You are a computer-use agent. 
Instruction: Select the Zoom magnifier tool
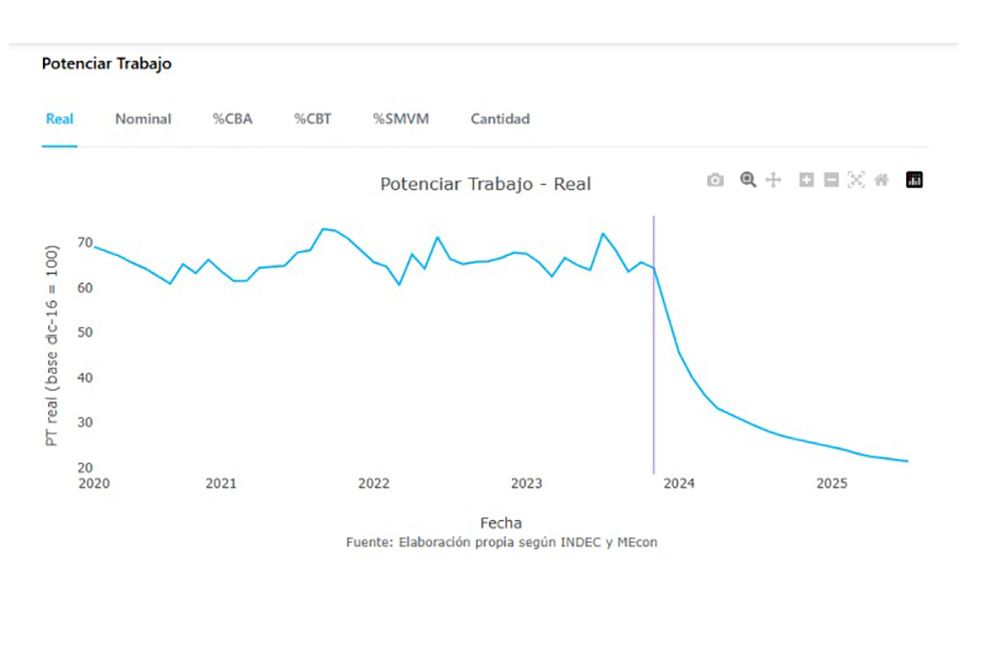coord(747,180)
